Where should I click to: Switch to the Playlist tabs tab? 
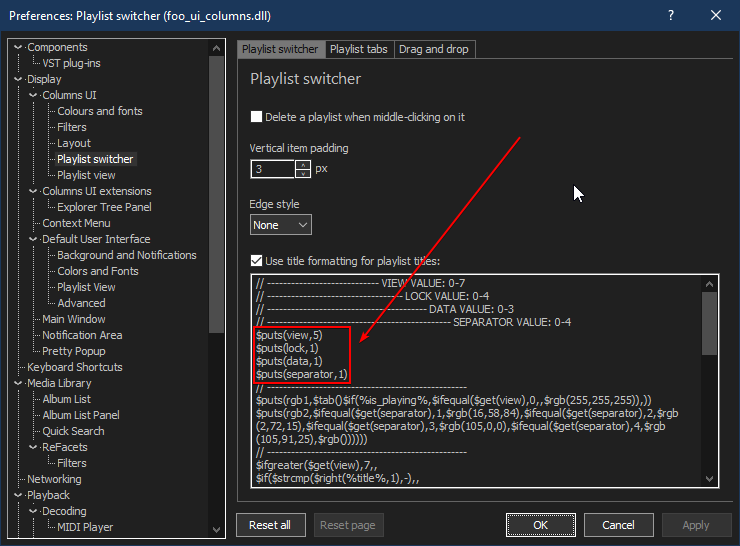[358, 49]
